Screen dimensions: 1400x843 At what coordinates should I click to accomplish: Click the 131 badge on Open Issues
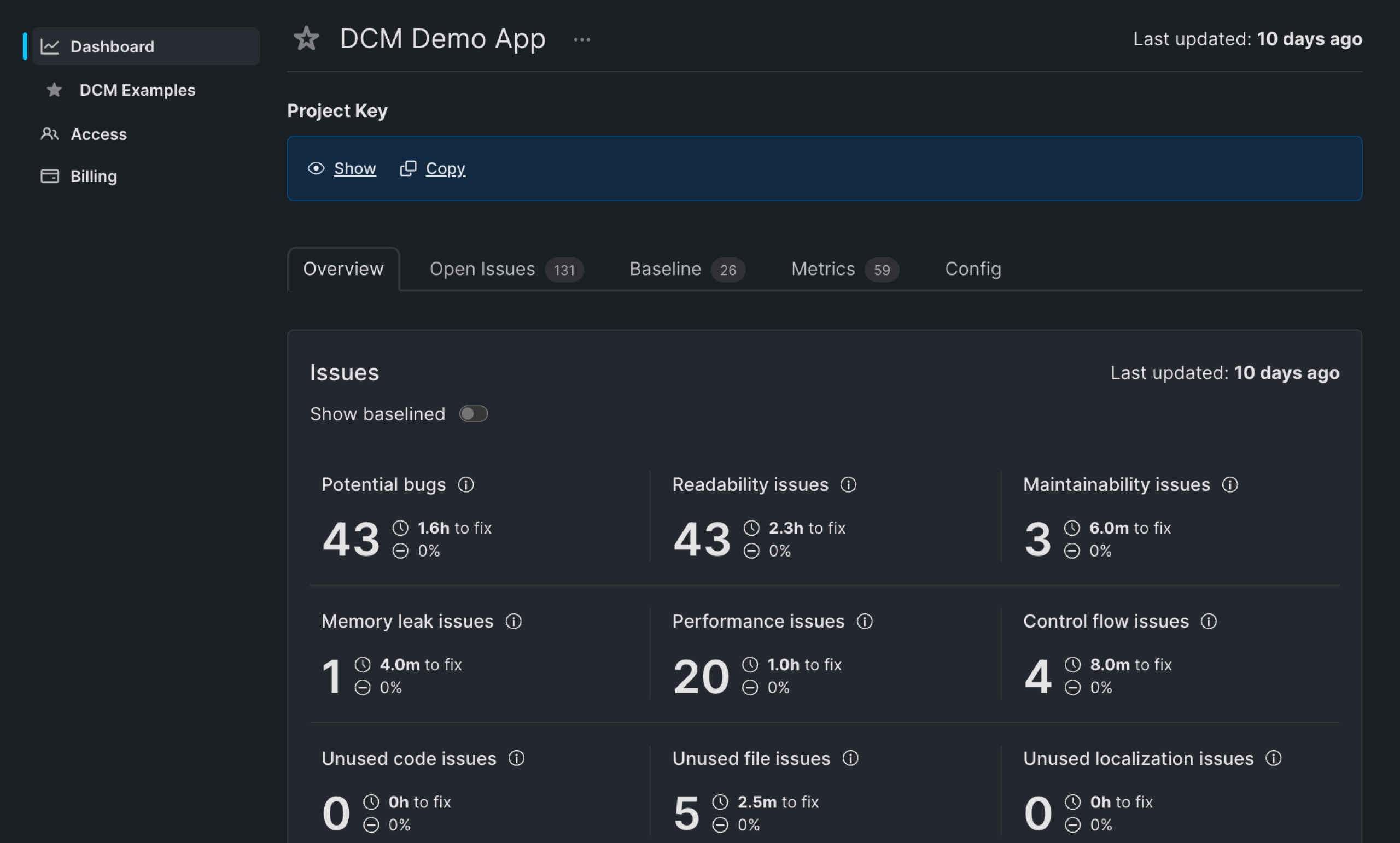click(x=564, y=270)
